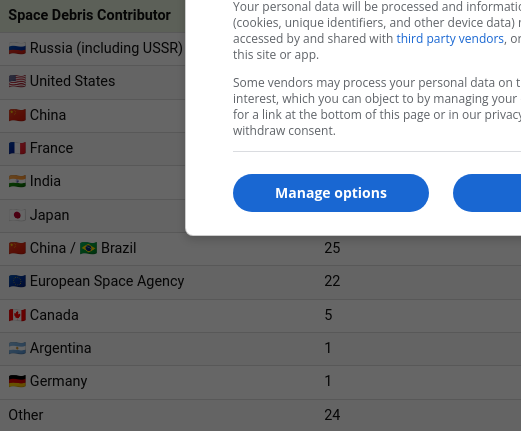This screenshot has width=521, height=431.
Task: Click the Russia flag icon
Action: [x=17, y=49]
